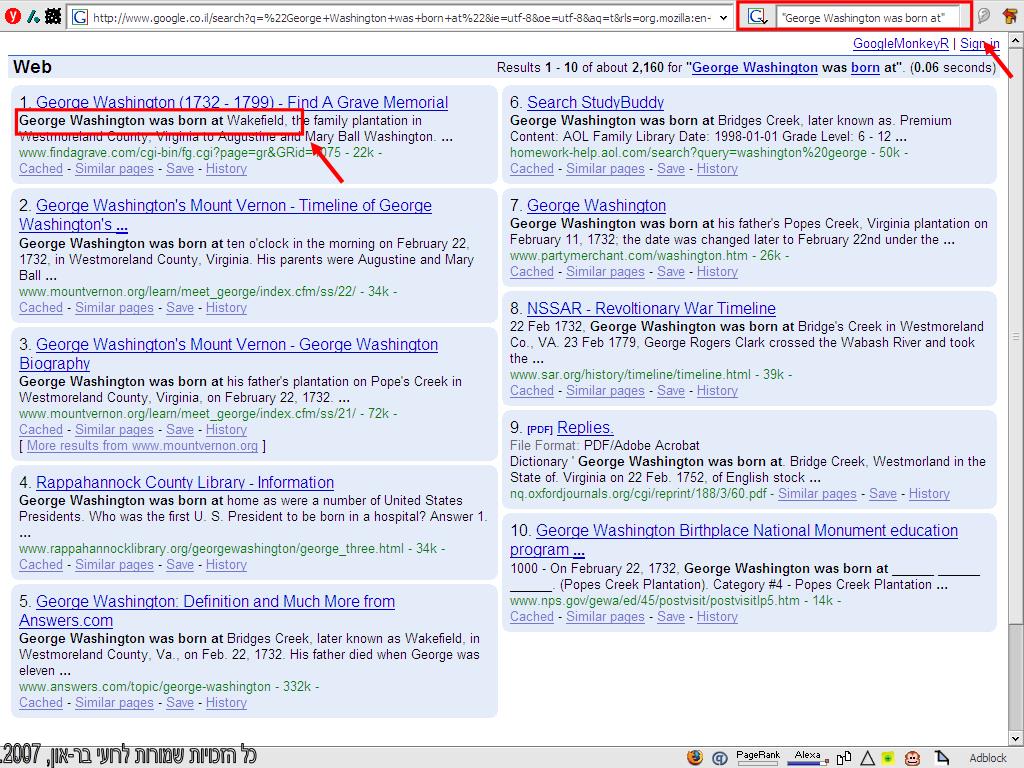
Task: Click the yellow-green square status icon
Action: click(888, 758)
